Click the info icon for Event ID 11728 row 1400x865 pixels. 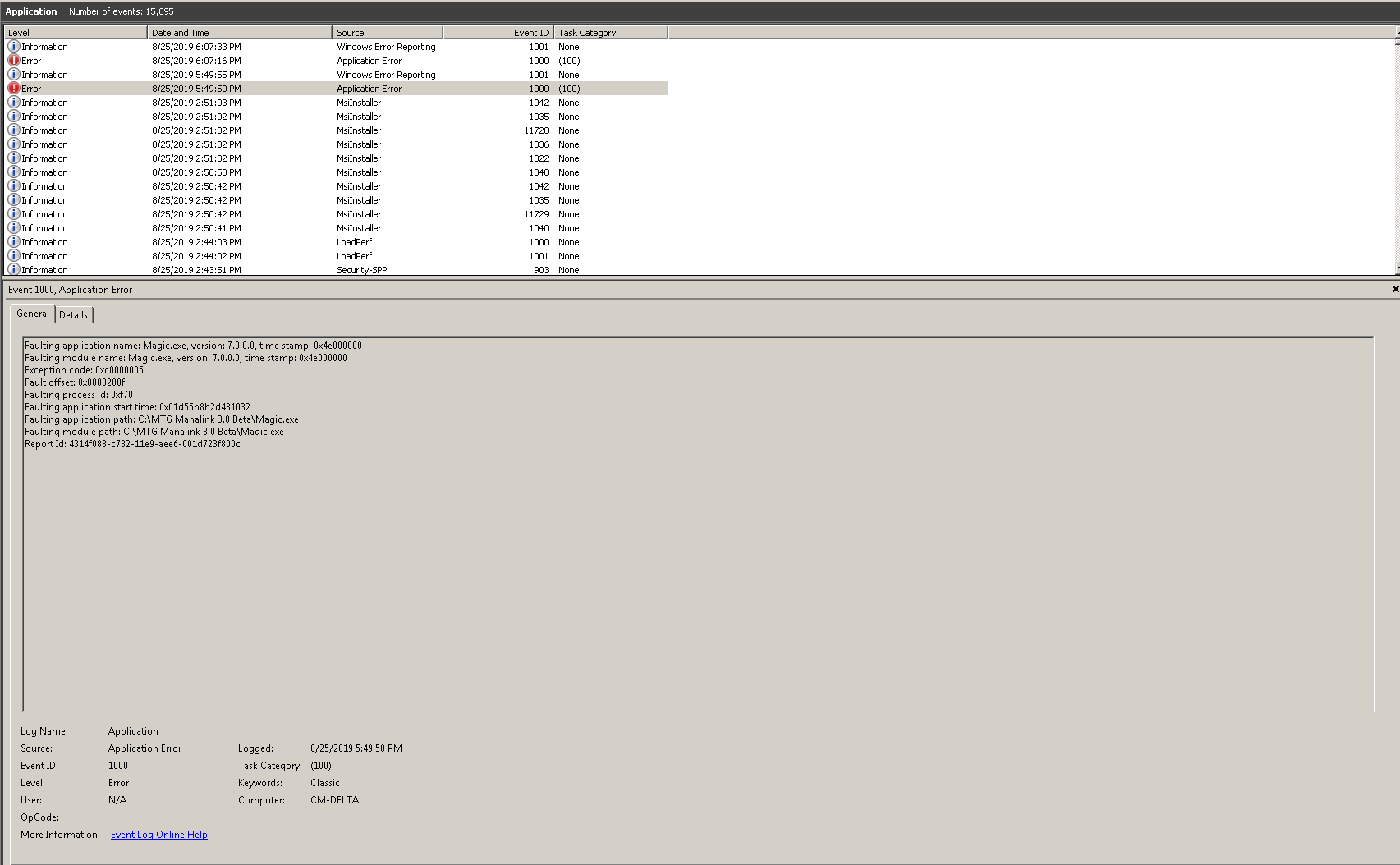(14, 130)
